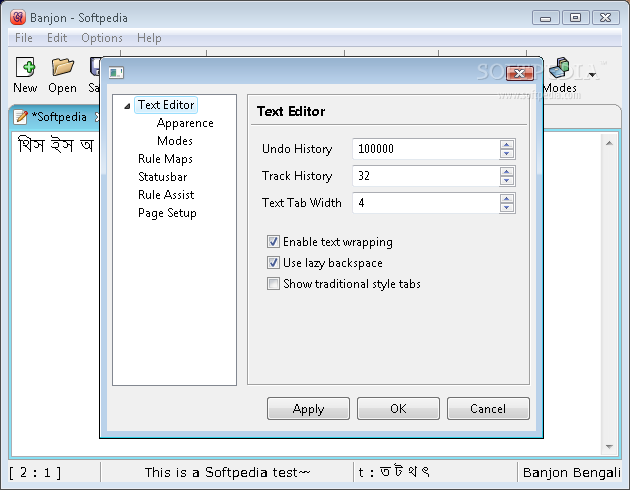Disable the Enable text wrapping checkbox
Viewport: 630px width, 490px height.
(273, 241)
